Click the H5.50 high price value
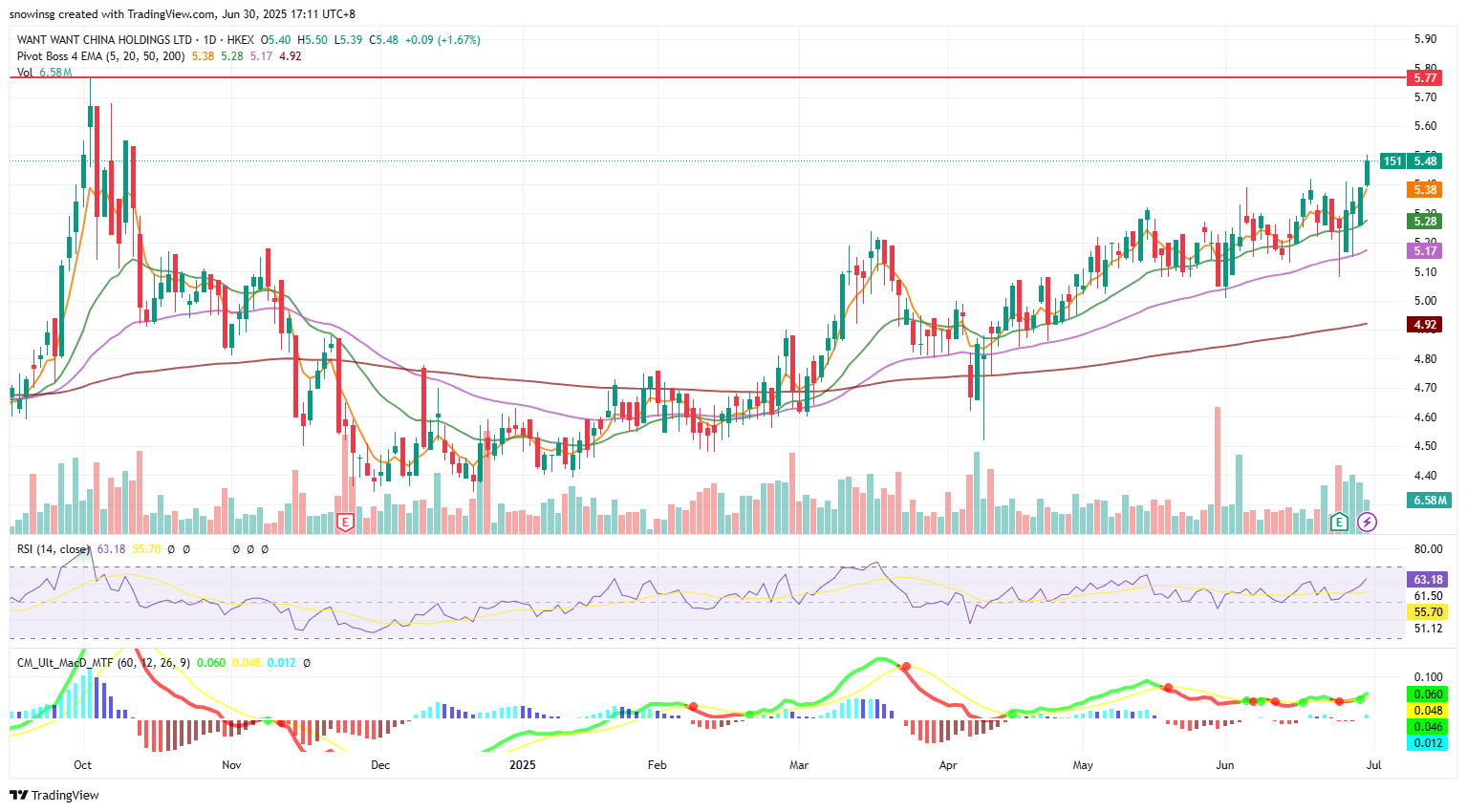Image resolution: width=1467 pixels, height=812 pixels. (313, 40)
